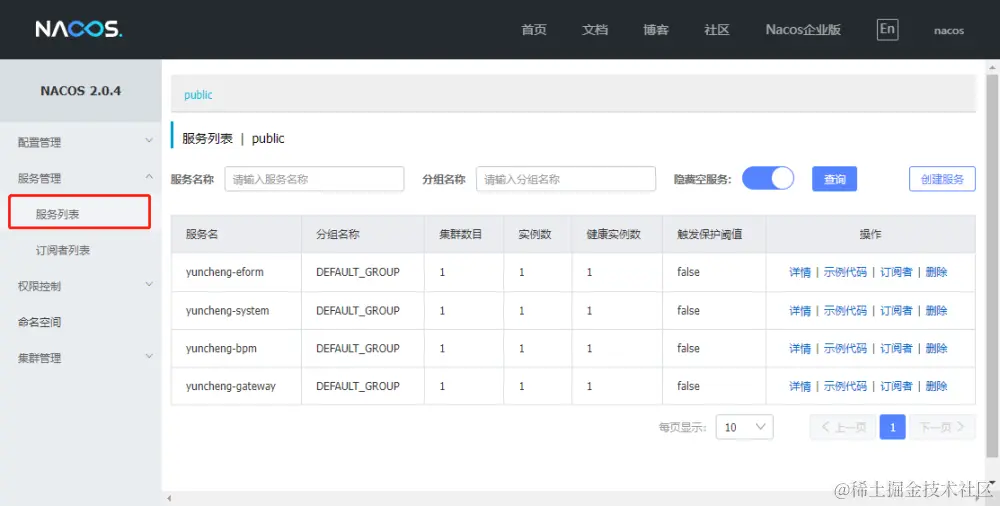Open 订阅者 for yuncheng-bpm

[x=896, y=348]
